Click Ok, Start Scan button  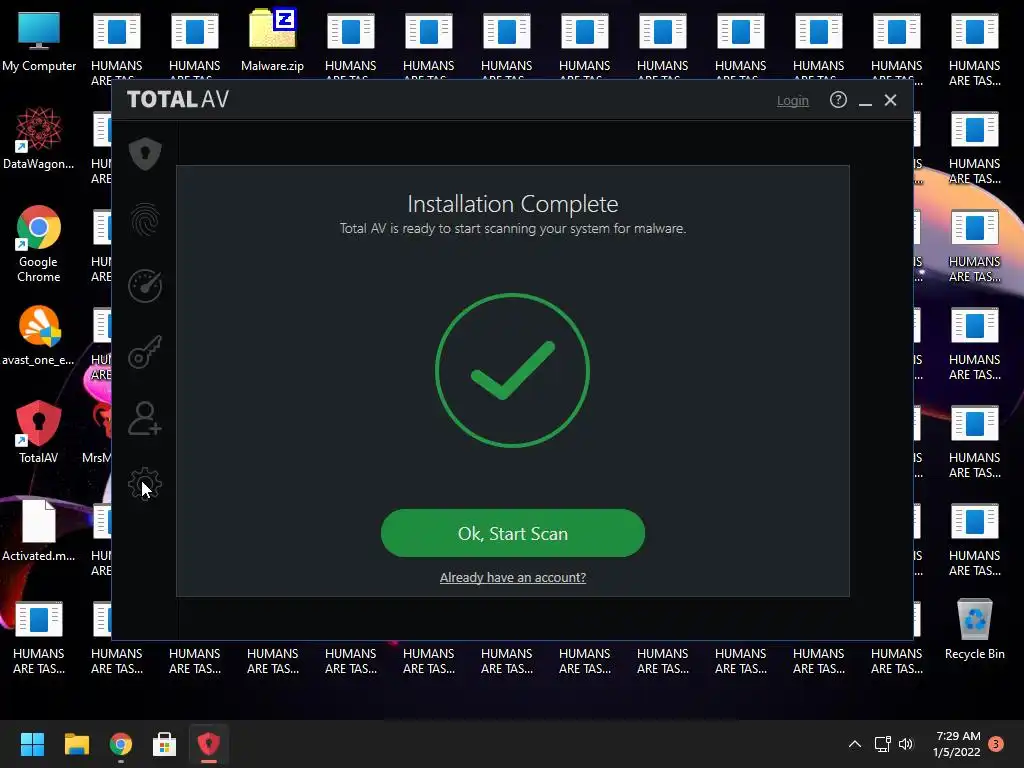tap(513, 533)
